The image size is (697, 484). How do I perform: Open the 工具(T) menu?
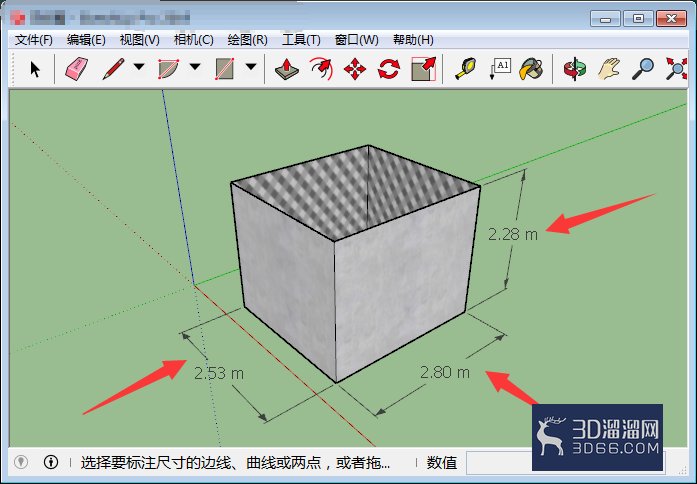coord(301,40)
